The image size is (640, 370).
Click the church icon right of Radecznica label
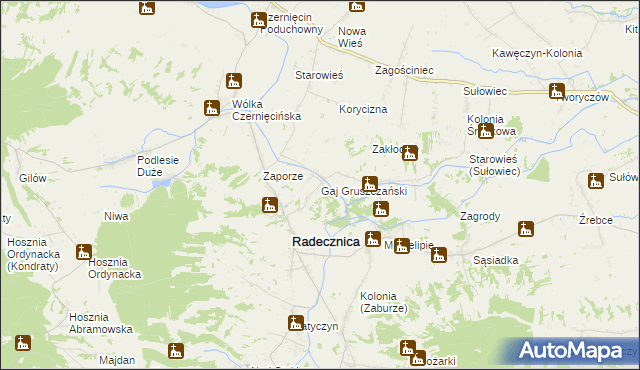[x=373, y=239]
